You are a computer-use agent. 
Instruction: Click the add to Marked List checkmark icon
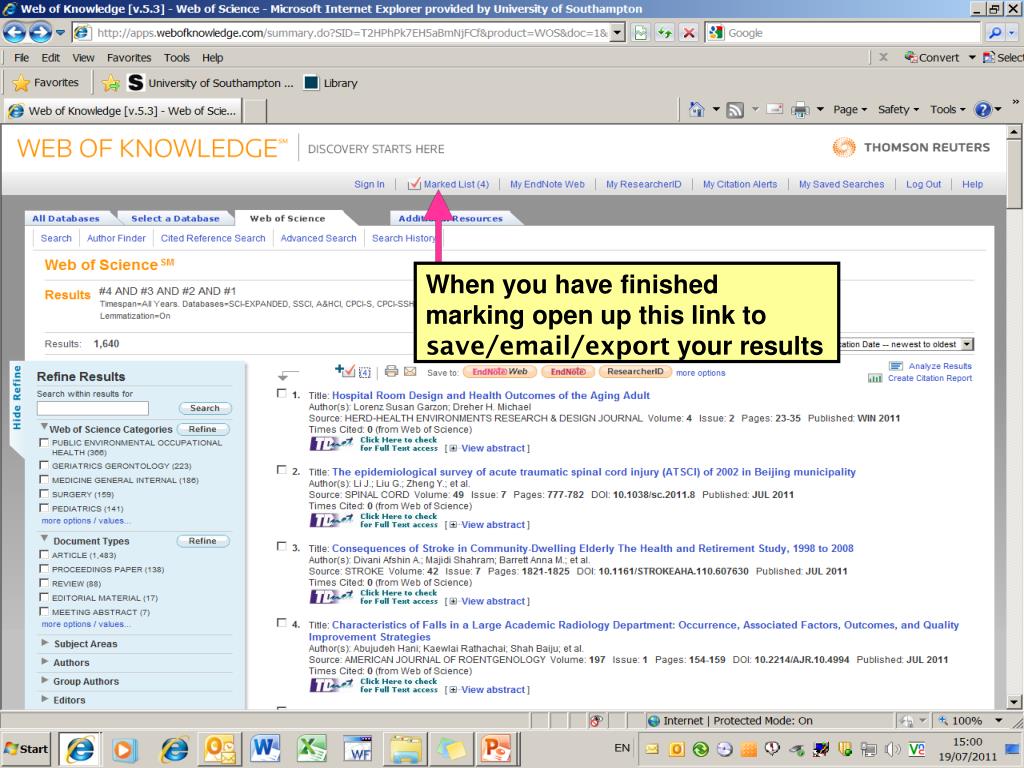[x=345, y=371]
